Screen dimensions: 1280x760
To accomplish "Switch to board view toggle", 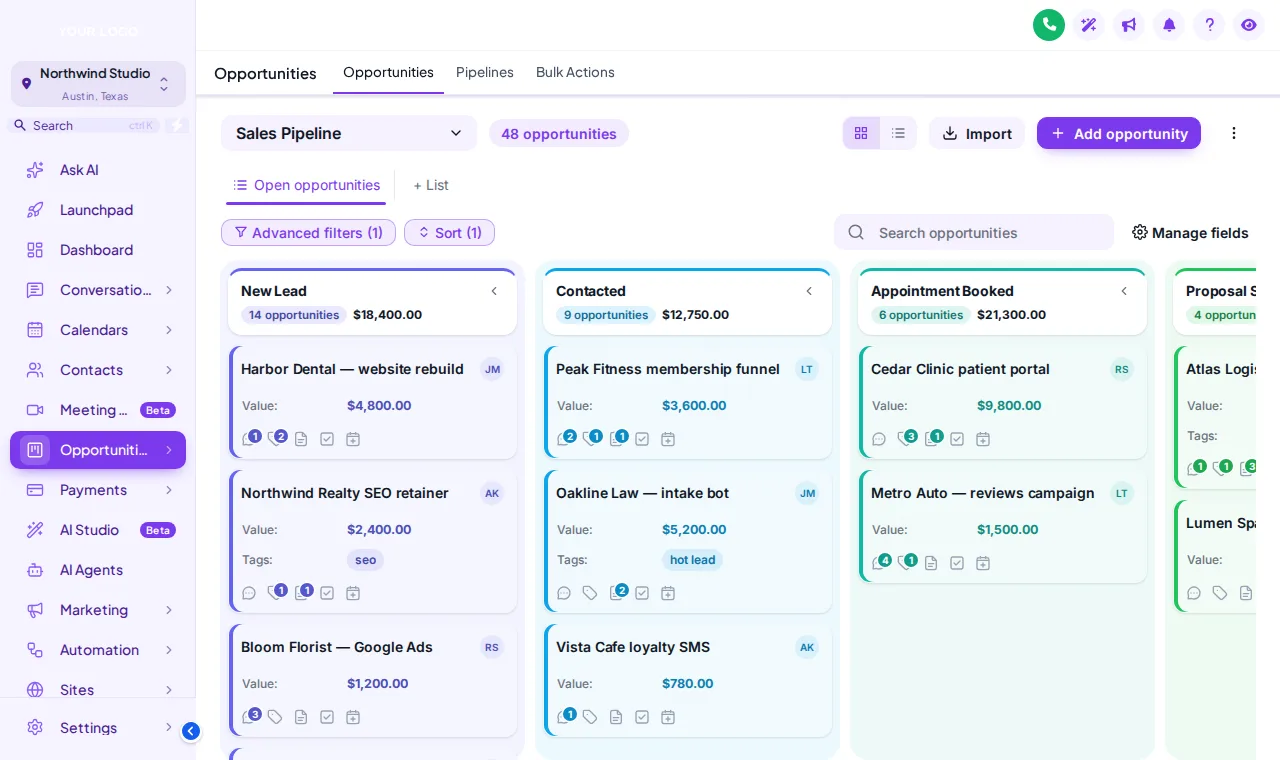I will [861, 133].
